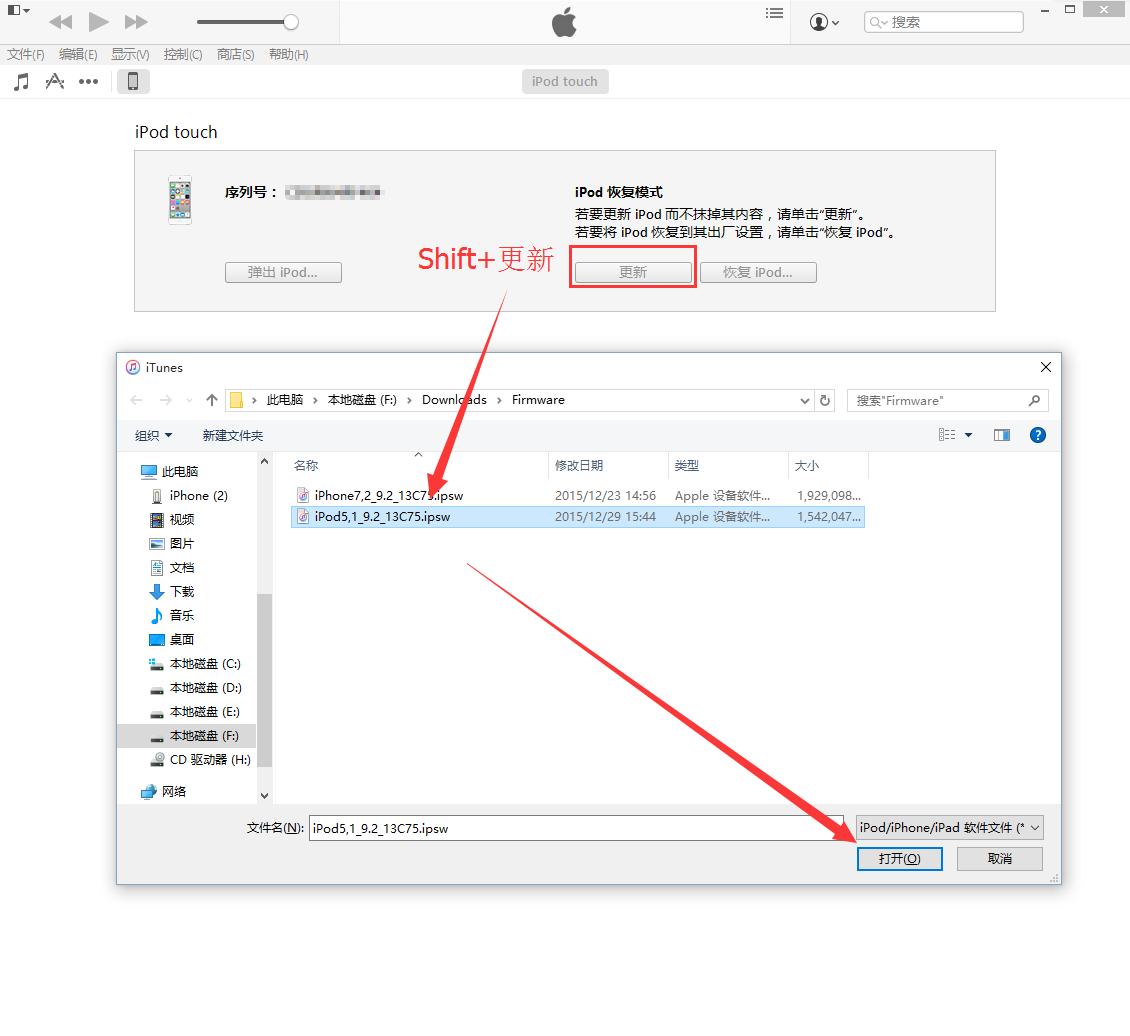Click the 恢复 iPod... button
Screen dimensions: 1130x1036
(758, 272)
